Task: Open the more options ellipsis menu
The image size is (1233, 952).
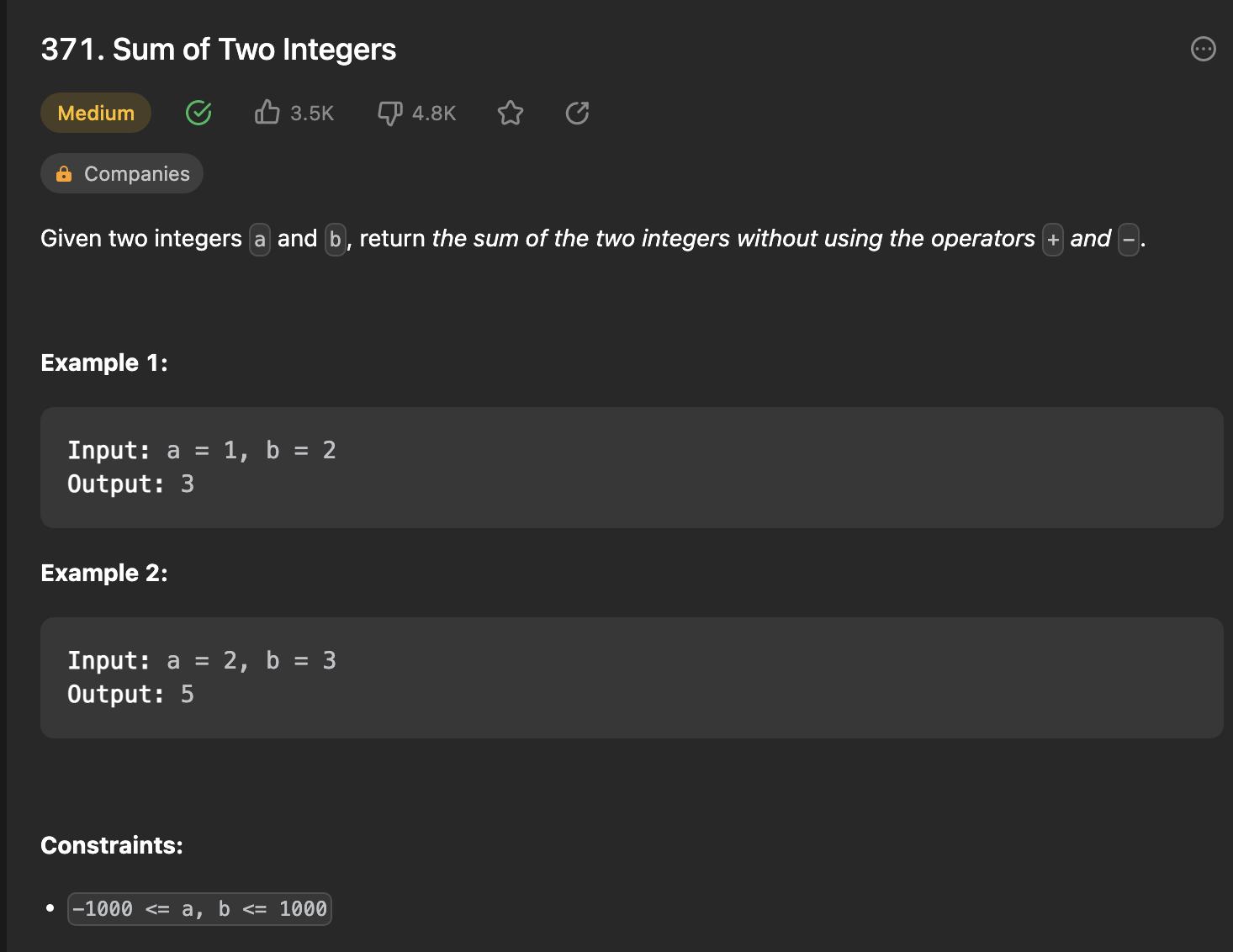Action: (1203, 50)
